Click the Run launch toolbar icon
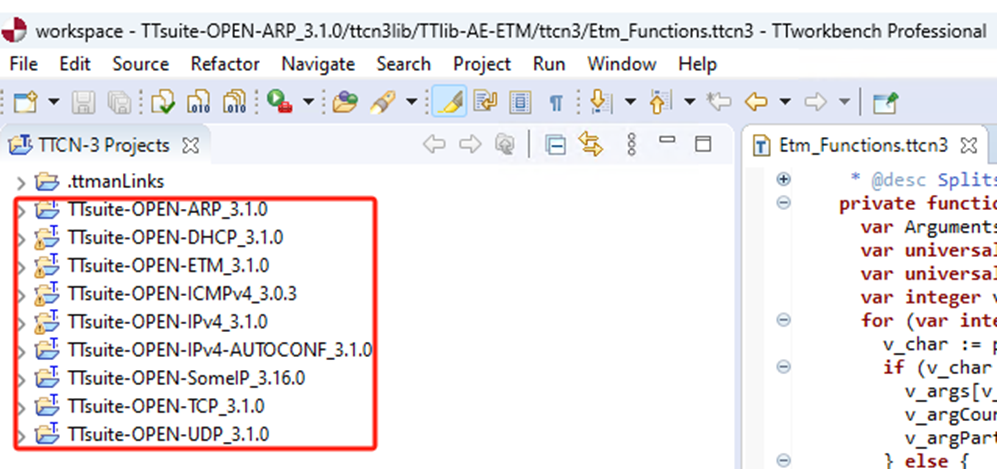Screen dimensions: 997x469 pos(277,101)
